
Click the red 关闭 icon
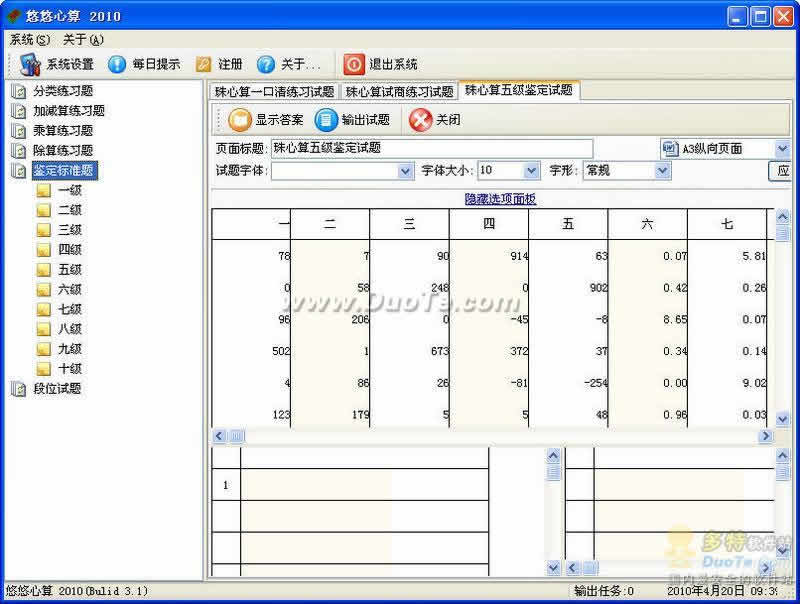pyautogui.click(x=420, y=120)
